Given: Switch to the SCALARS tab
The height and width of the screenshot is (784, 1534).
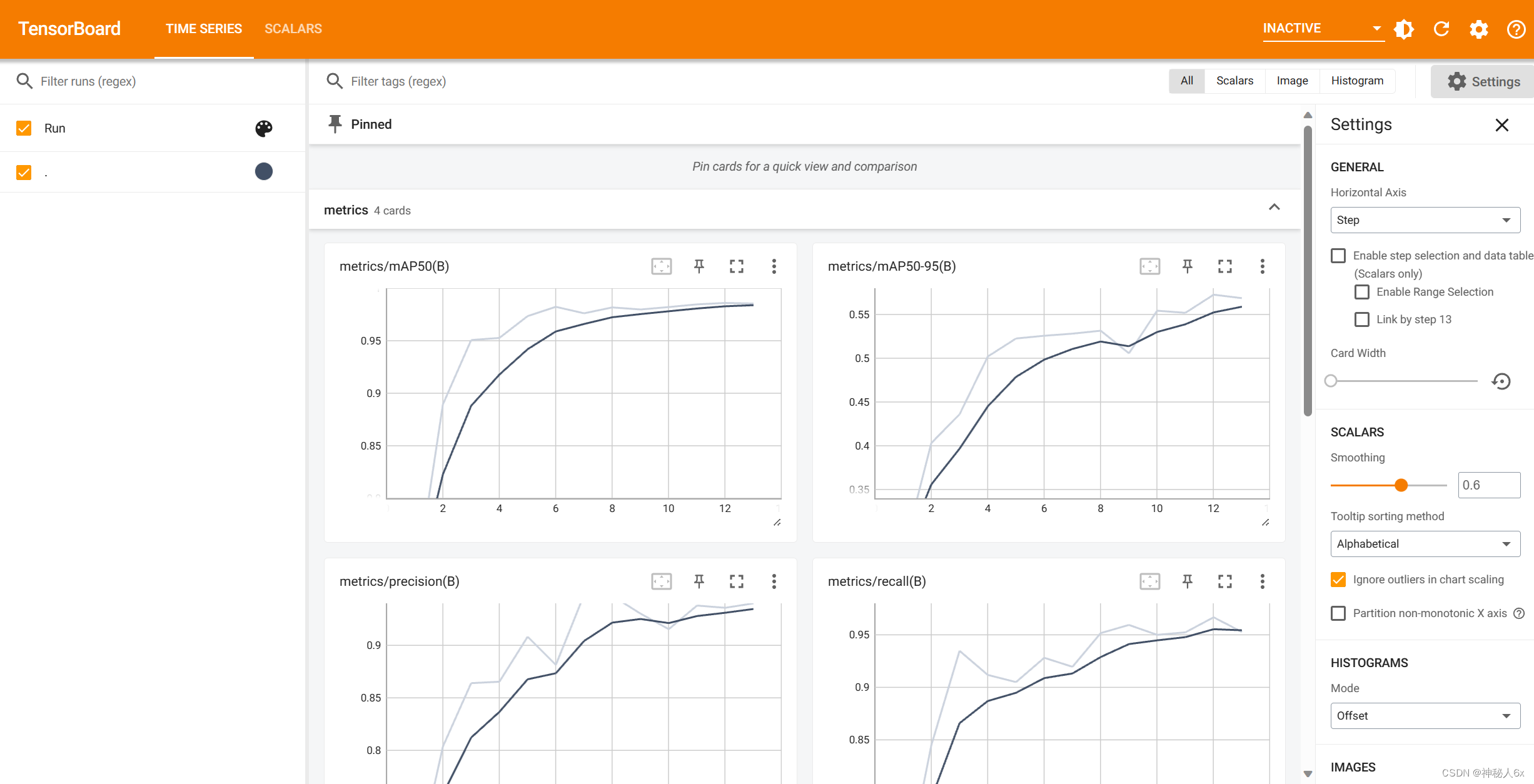Looking at the screenshot, I should point(293,29).
